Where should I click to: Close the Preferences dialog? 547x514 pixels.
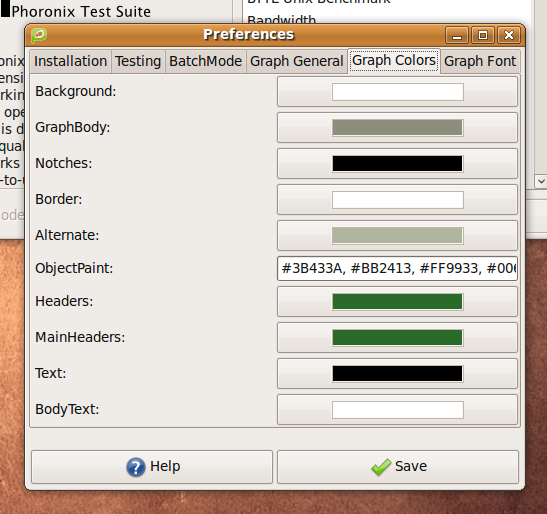509,35
